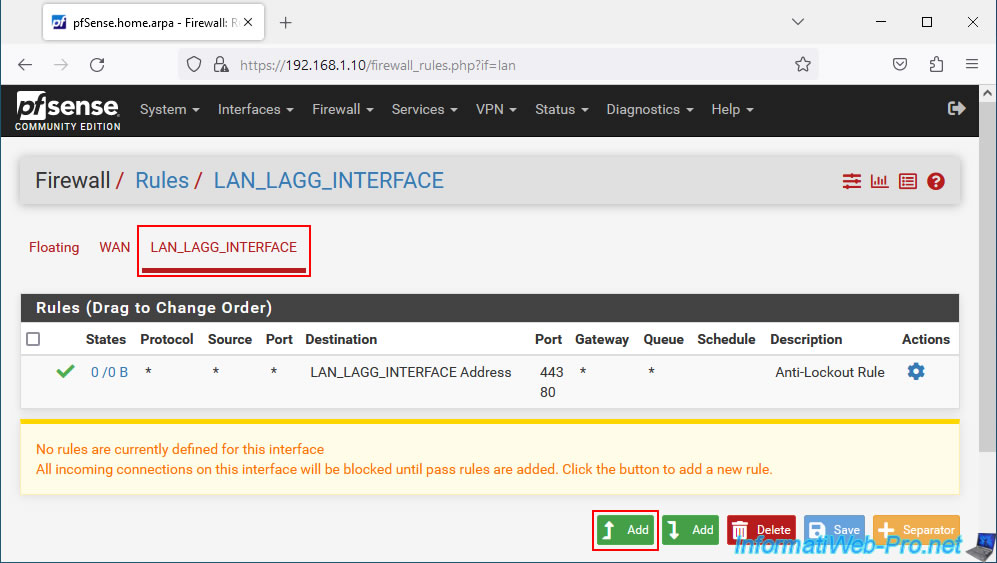Click the green pass checkmark icon

point(65,371)
